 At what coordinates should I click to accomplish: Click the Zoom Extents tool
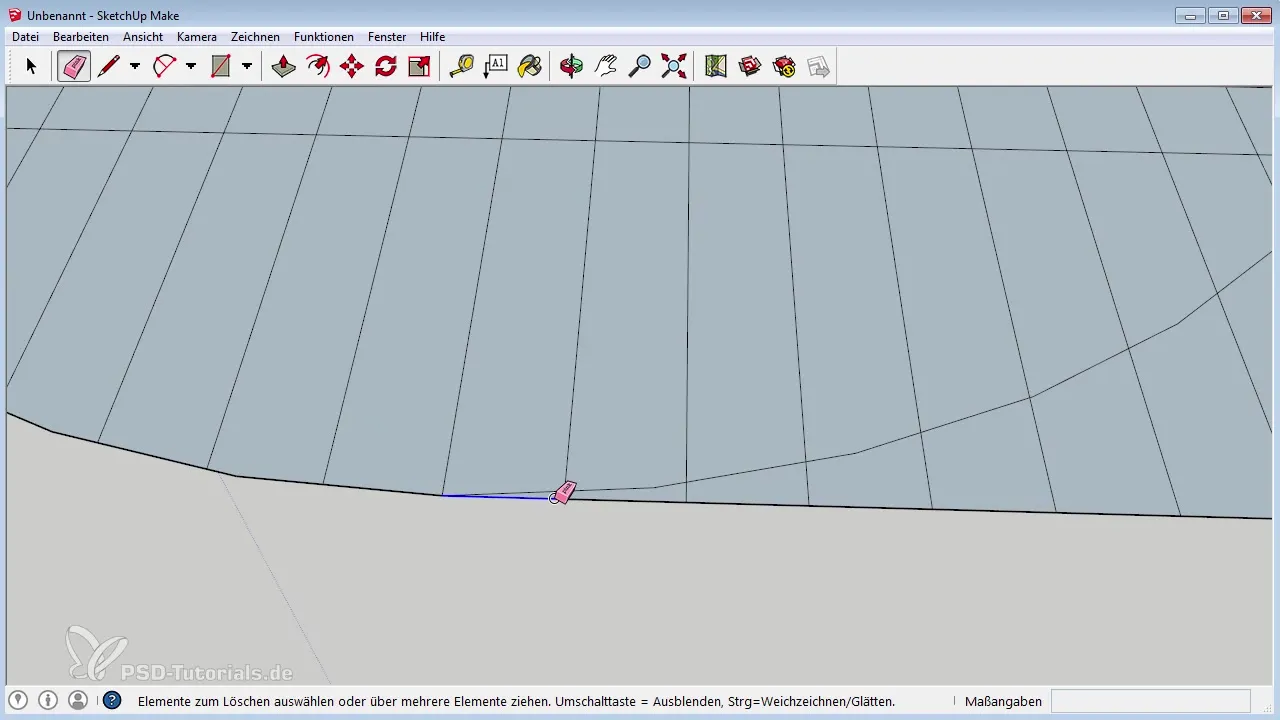674,66
